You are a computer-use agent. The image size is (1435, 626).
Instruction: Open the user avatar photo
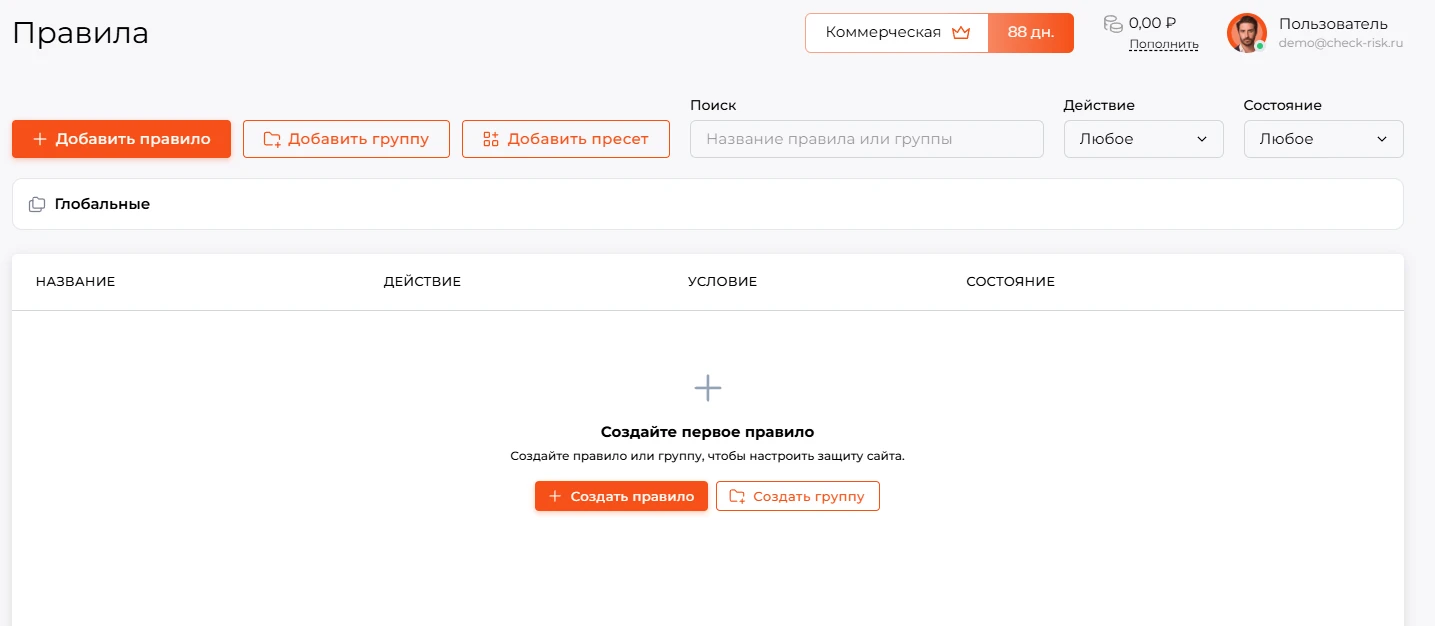tap(1246, 33)
